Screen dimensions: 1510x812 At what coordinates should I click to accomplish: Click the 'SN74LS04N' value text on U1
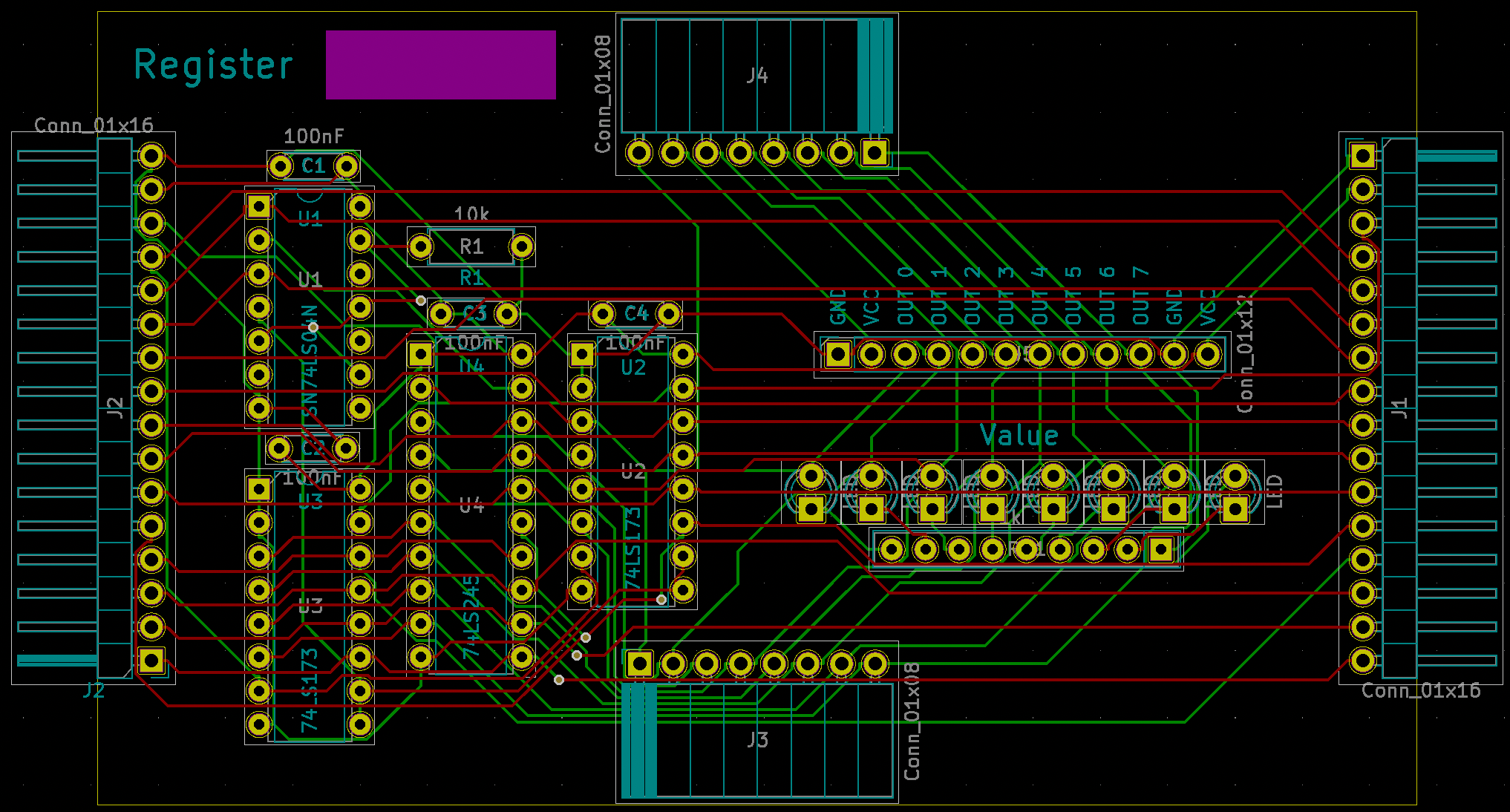coord(310,361)
